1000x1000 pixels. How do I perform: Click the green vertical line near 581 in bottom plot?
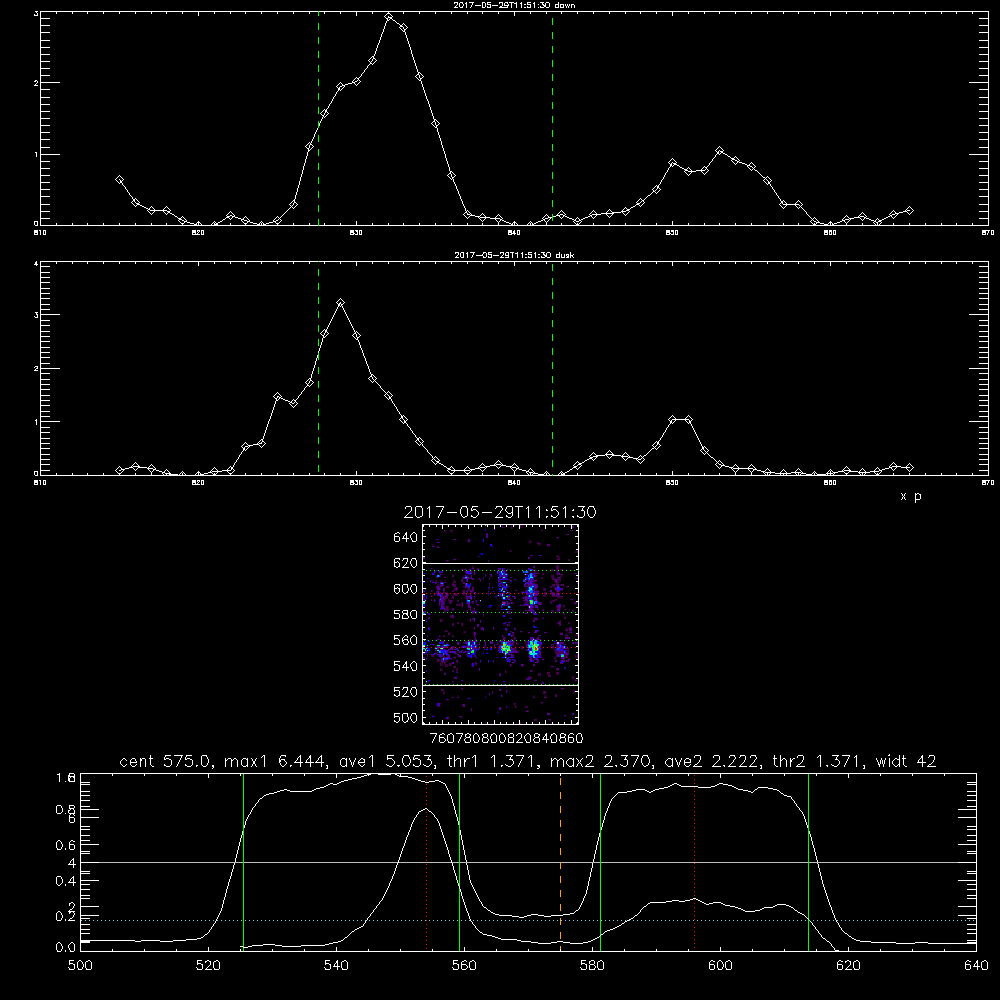click(x=600, y=861)
